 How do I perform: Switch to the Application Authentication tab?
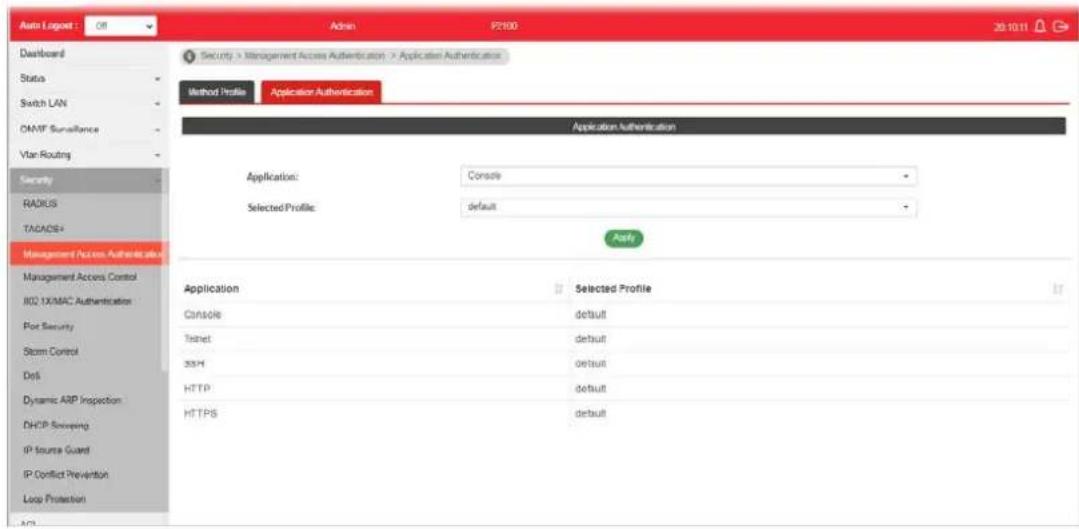[x=321, y=93]
